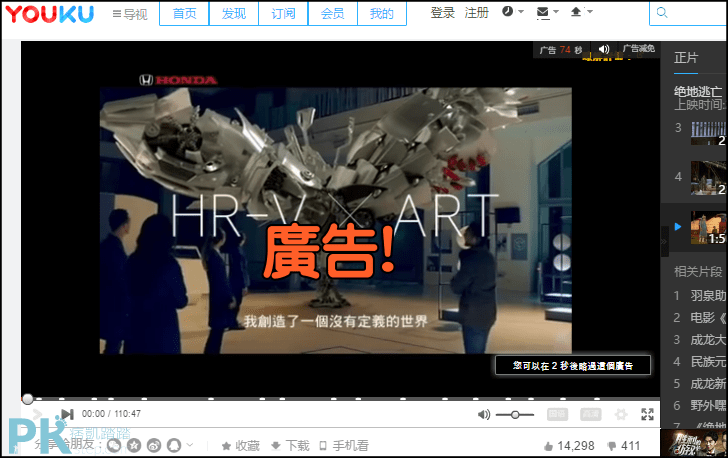The width and height of the screenshot is (728, 458).
Task: Open related clip 2 电影《
Action: 708,318
